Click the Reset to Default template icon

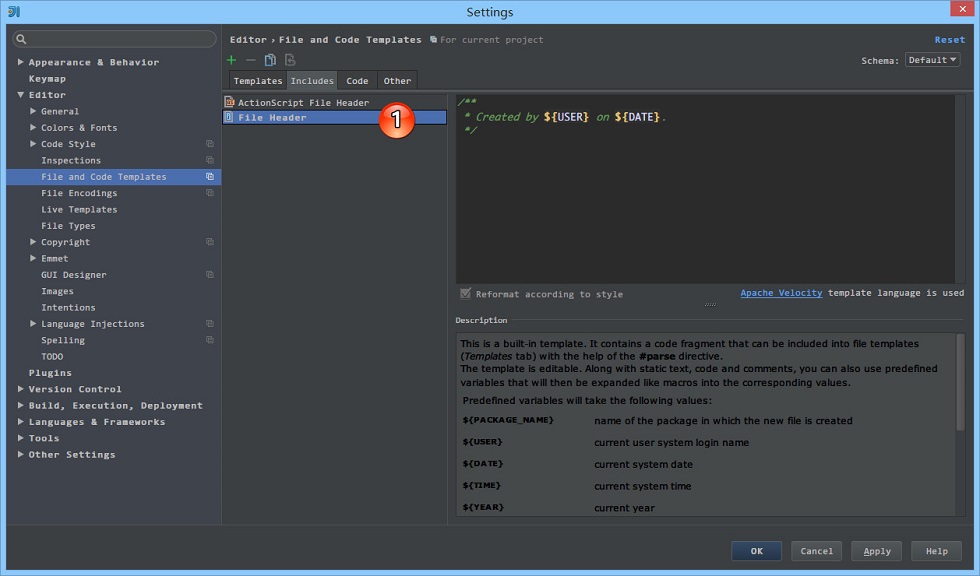click(290, 60)
